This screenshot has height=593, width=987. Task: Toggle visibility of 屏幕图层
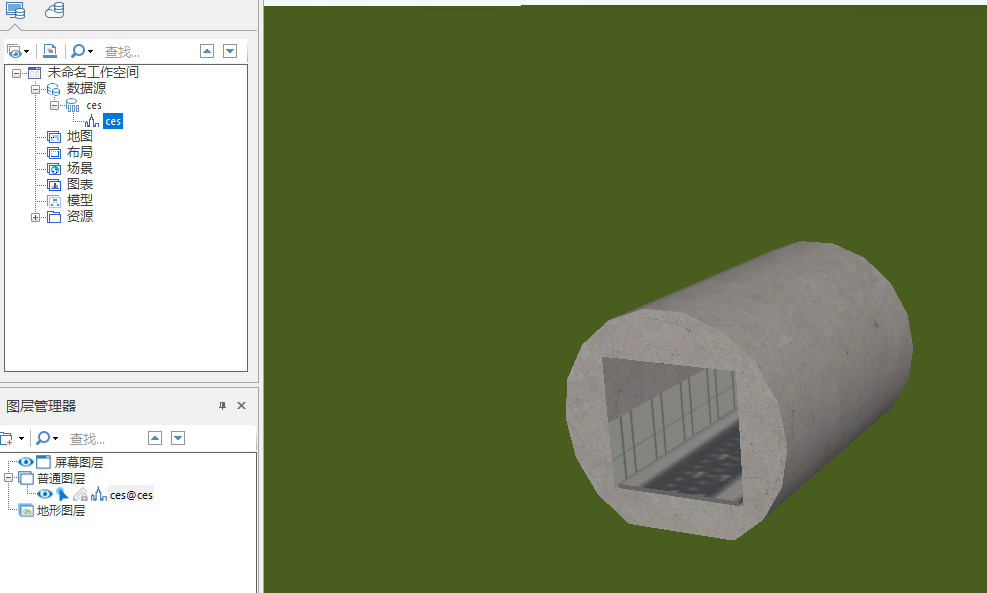click(x=26, y=462)
